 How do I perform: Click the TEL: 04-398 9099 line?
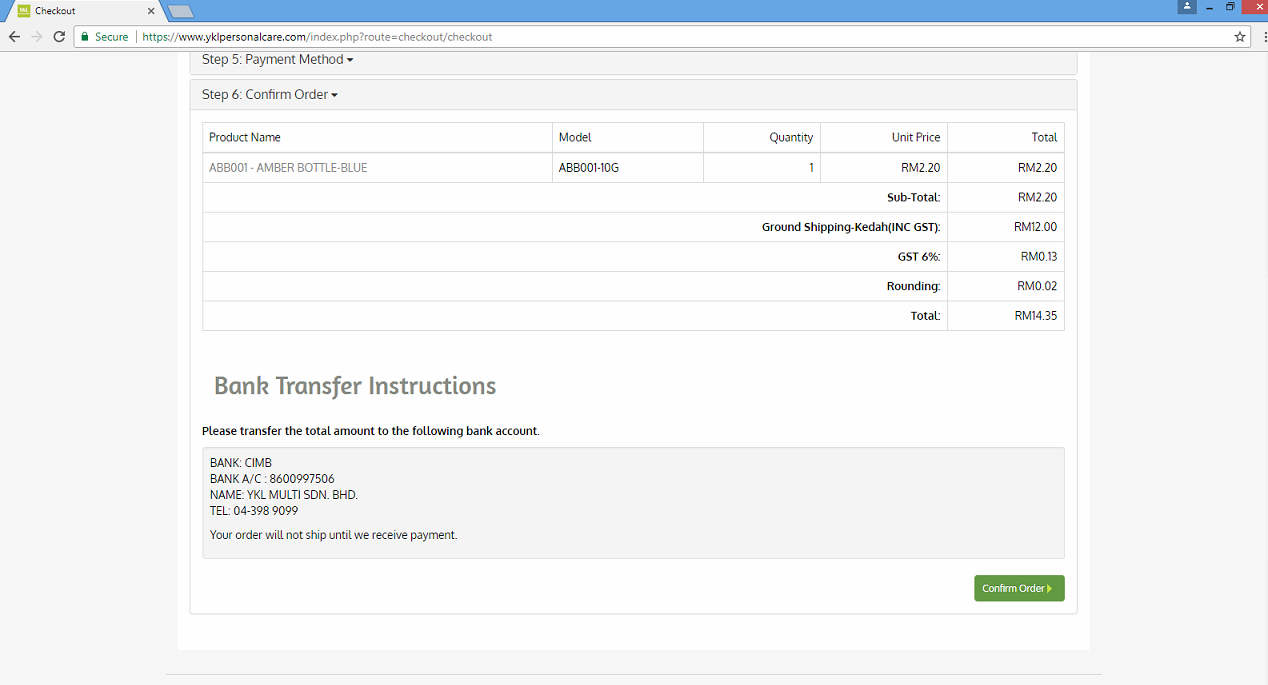click(254, 511)
